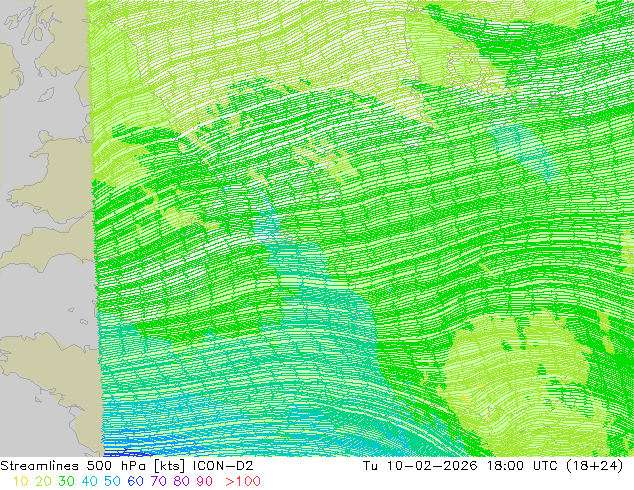Click the 'Tu 10-02-2026 18:00 UTC (18+24)' timestamp
Image resolution: width=634 pixels, height=490 pixels.
tap(493, 466)
